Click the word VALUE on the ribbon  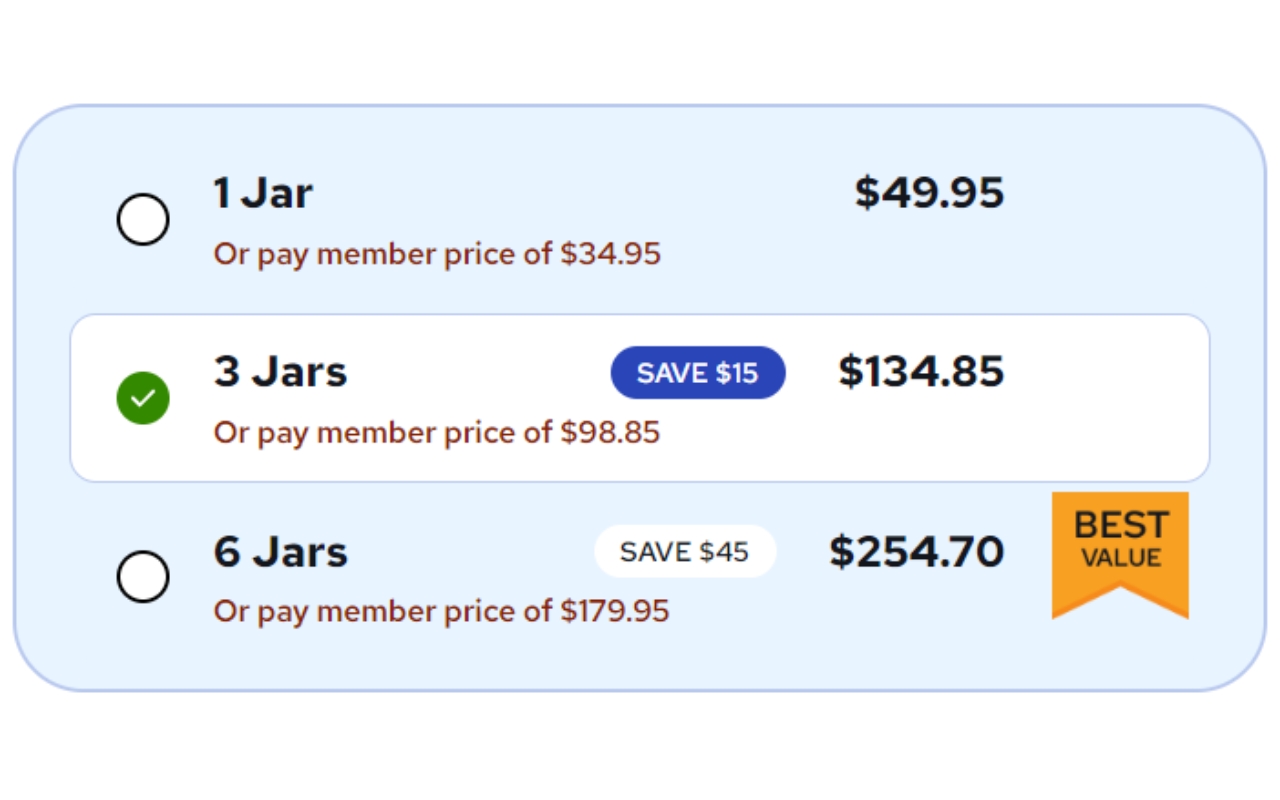point(1121,558)
